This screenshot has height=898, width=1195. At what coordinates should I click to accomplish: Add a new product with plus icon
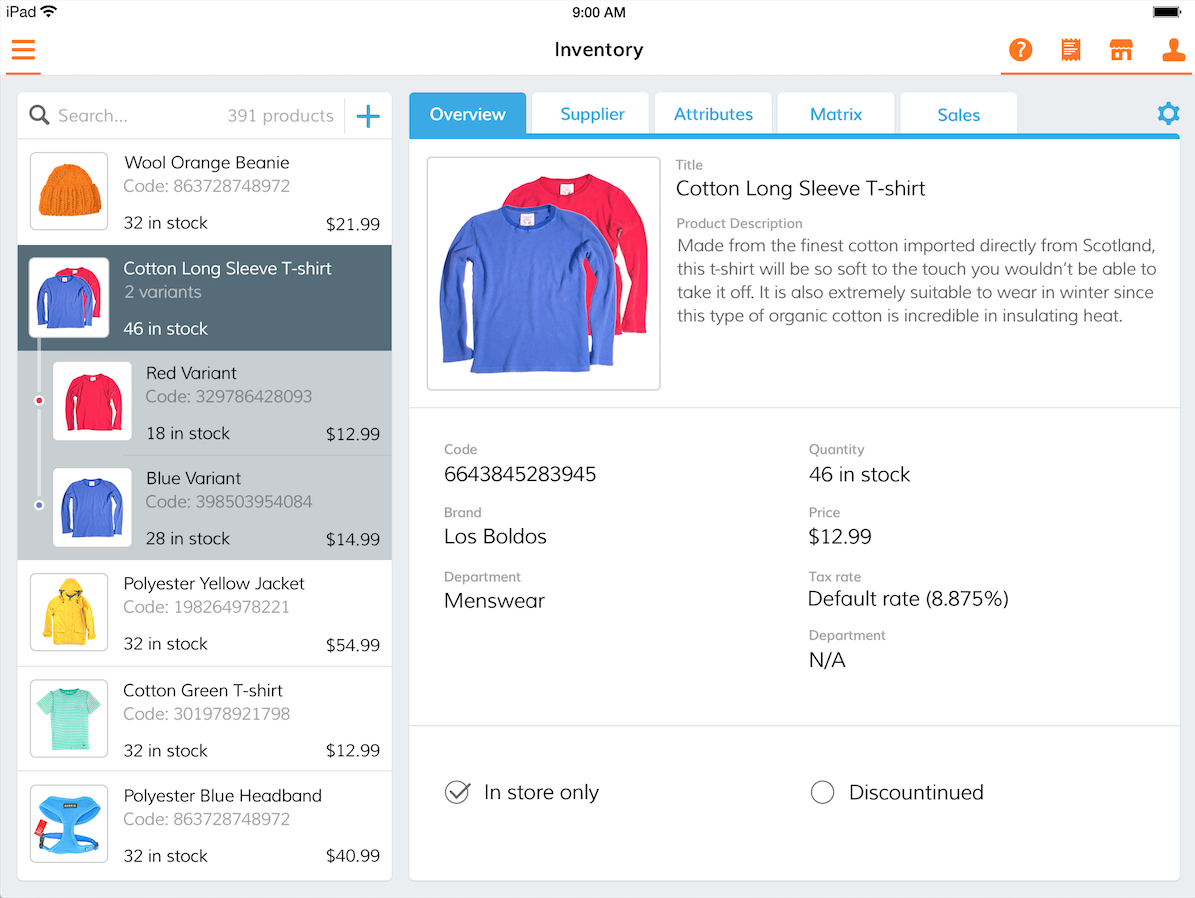[368, 116]
